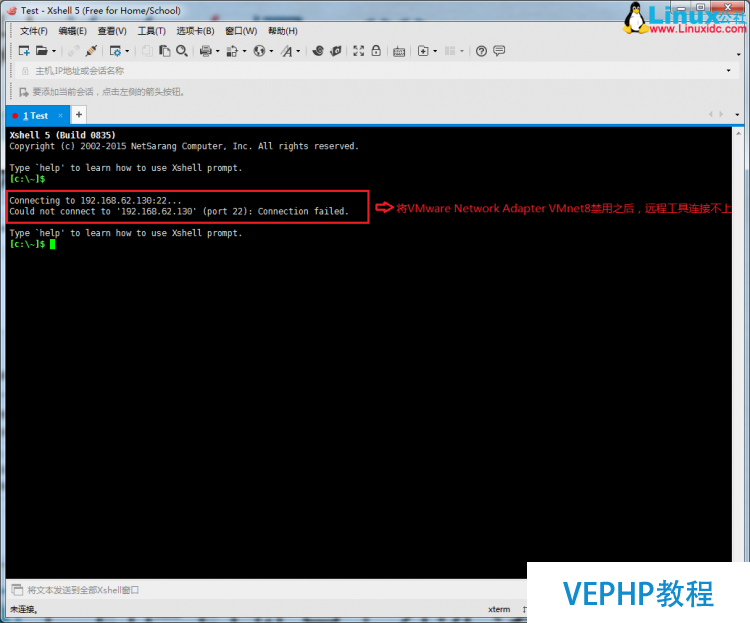Launch the second leaf-swirl tool icon
This screenshot has width=750, height=623.
click(x=336, y=51)
